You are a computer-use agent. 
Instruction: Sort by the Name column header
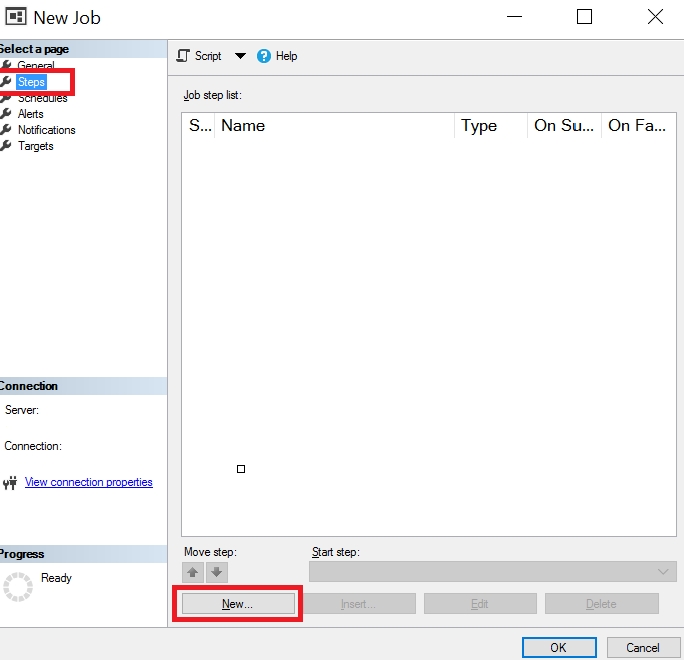pos(335,126)
